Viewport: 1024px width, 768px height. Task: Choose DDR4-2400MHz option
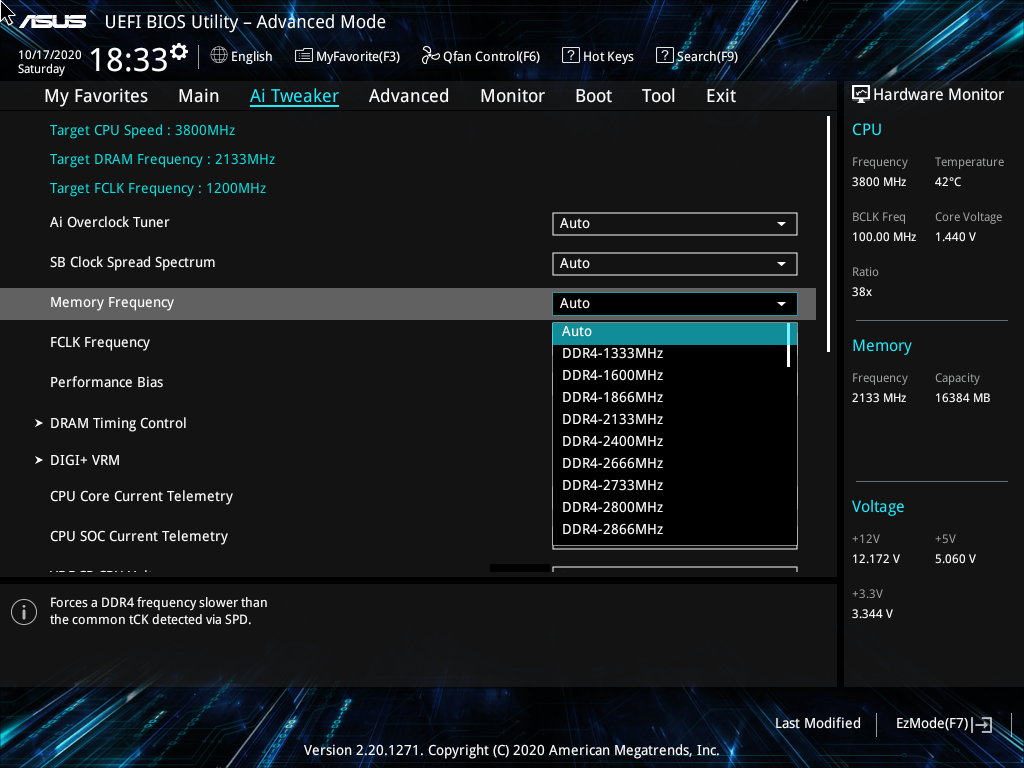[671, 441]
